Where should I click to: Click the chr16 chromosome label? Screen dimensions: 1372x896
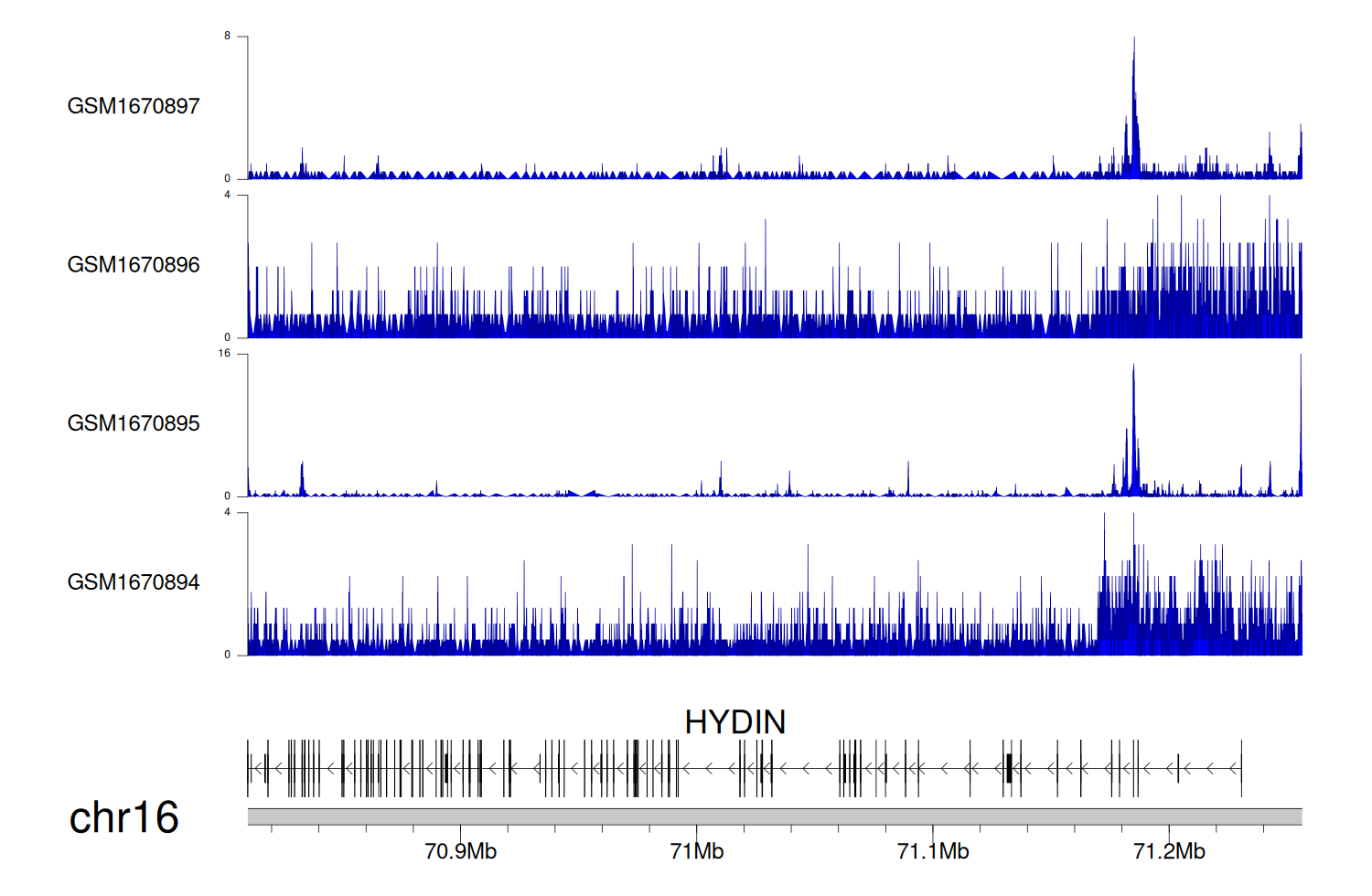[x=123, y=817]
